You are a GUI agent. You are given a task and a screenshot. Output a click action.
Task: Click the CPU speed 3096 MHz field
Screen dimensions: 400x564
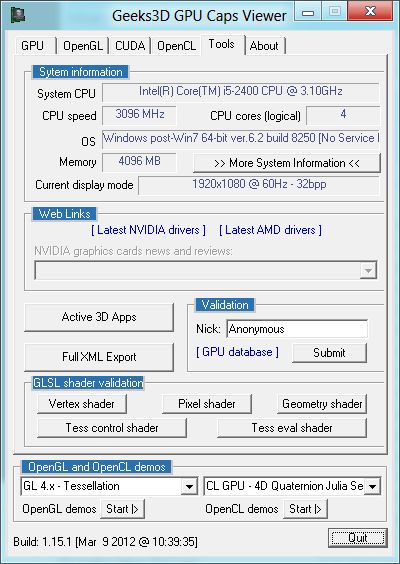pyautogui.click(x=140, y=115)
